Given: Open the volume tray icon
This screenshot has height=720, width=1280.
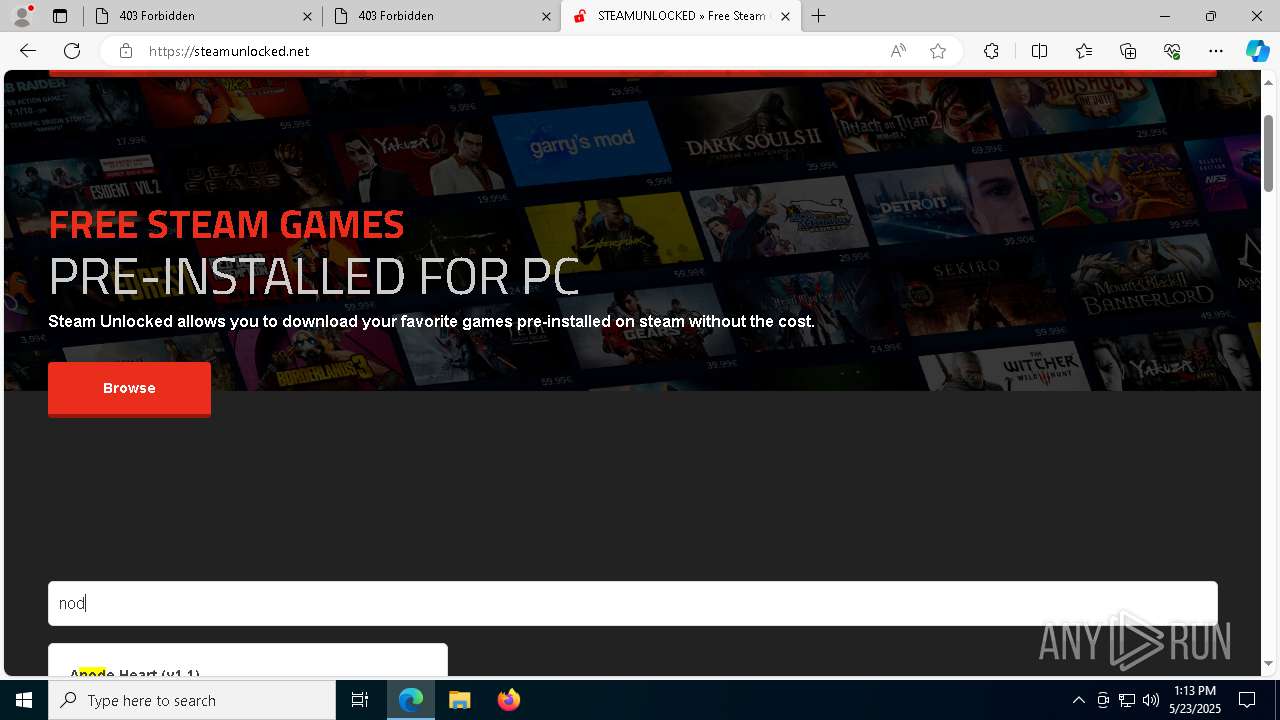Looking at the screenshot, I should (1151, 700).
